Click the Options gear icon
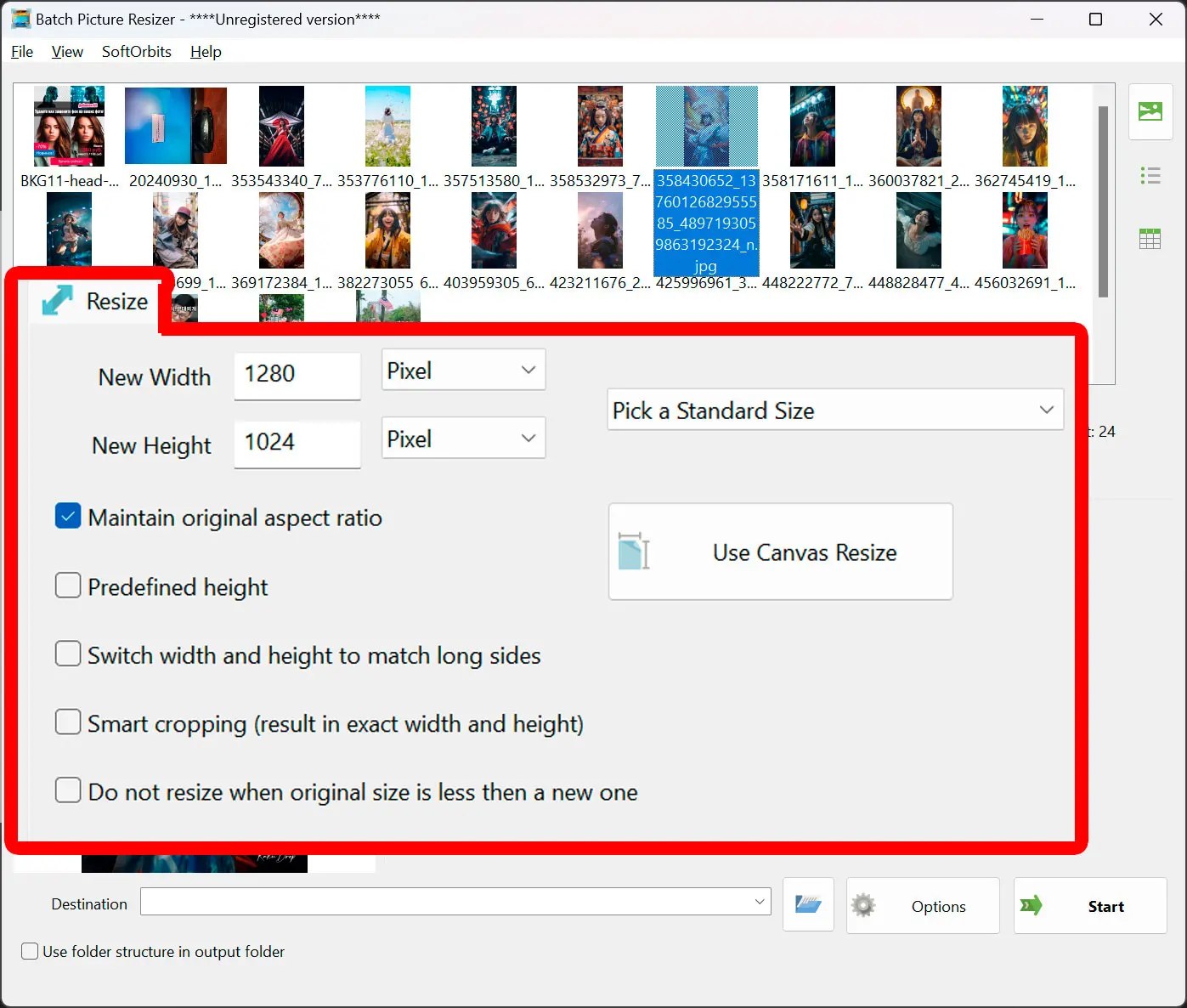Viewport: 1187px width, 1008px height. click(863, 906)
